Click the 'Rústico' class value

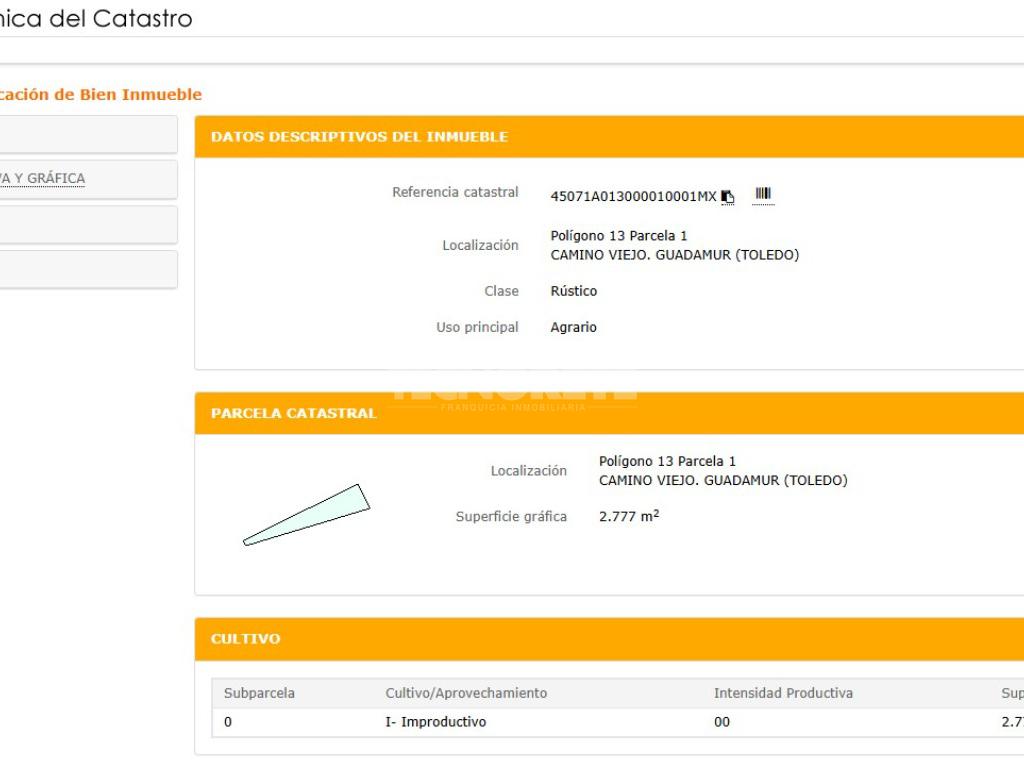click(x=574, y=291)
